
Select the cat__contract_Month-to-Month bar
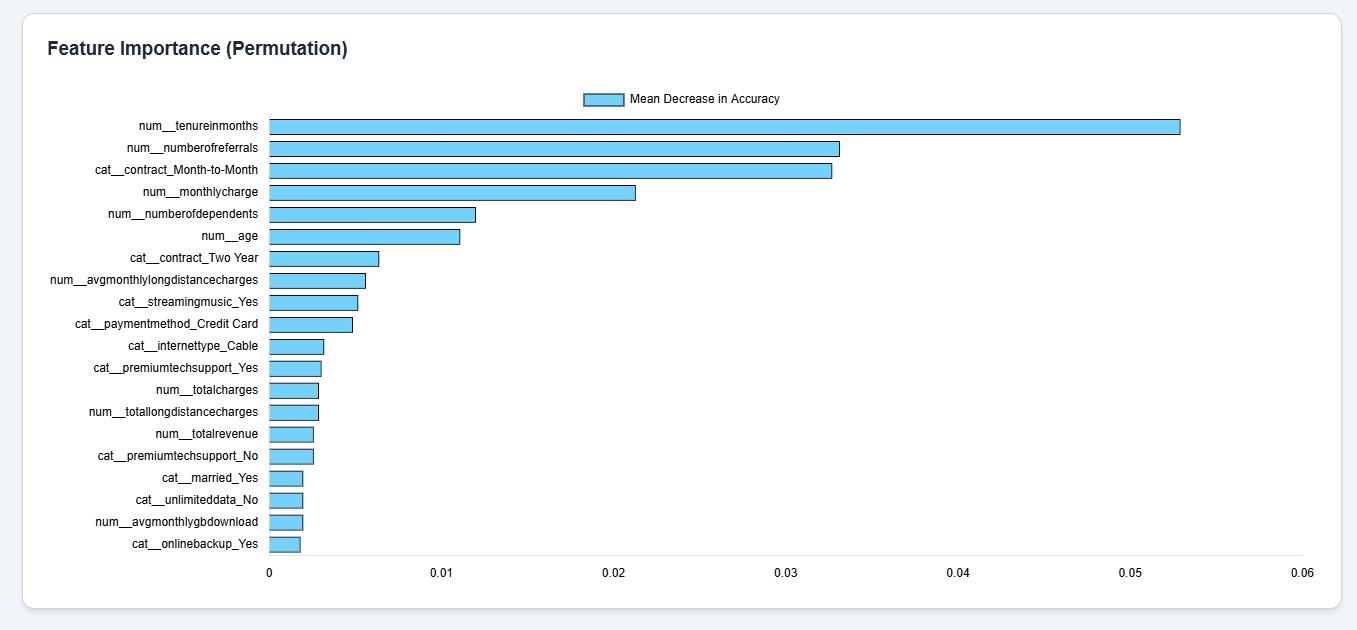pos(550,171)
